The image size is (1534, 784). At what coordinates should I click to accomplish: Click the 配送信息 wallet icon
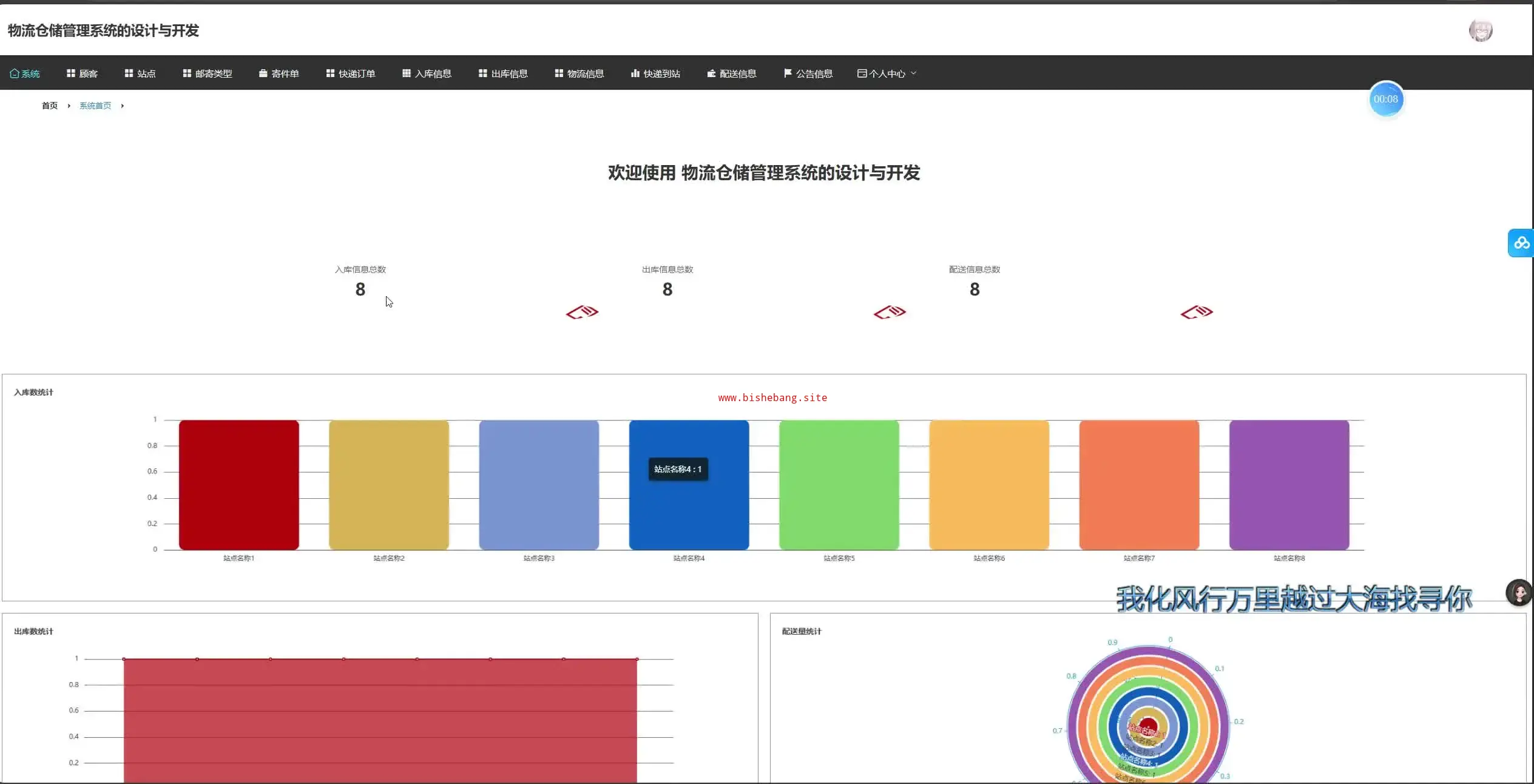711,73
